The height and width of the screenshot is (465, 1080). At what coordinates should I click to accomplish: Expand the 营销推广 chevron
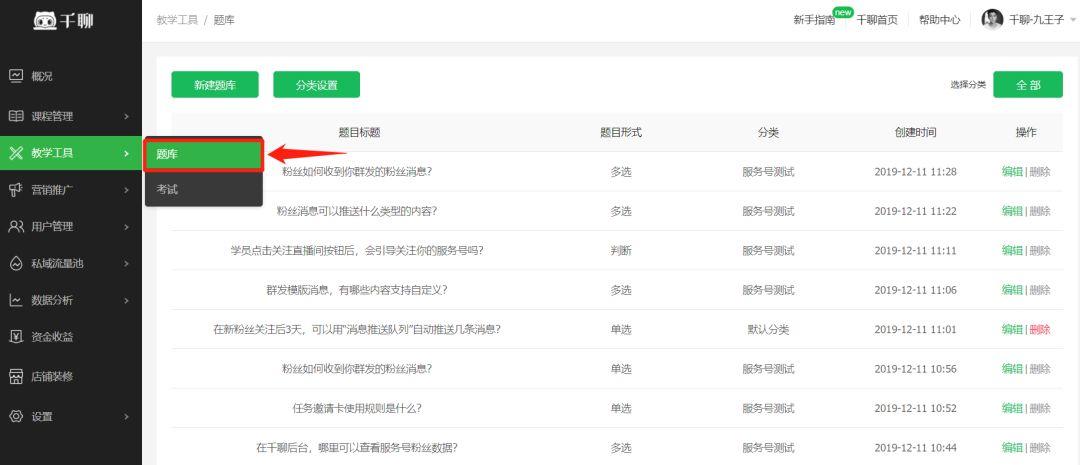[126, 189]
